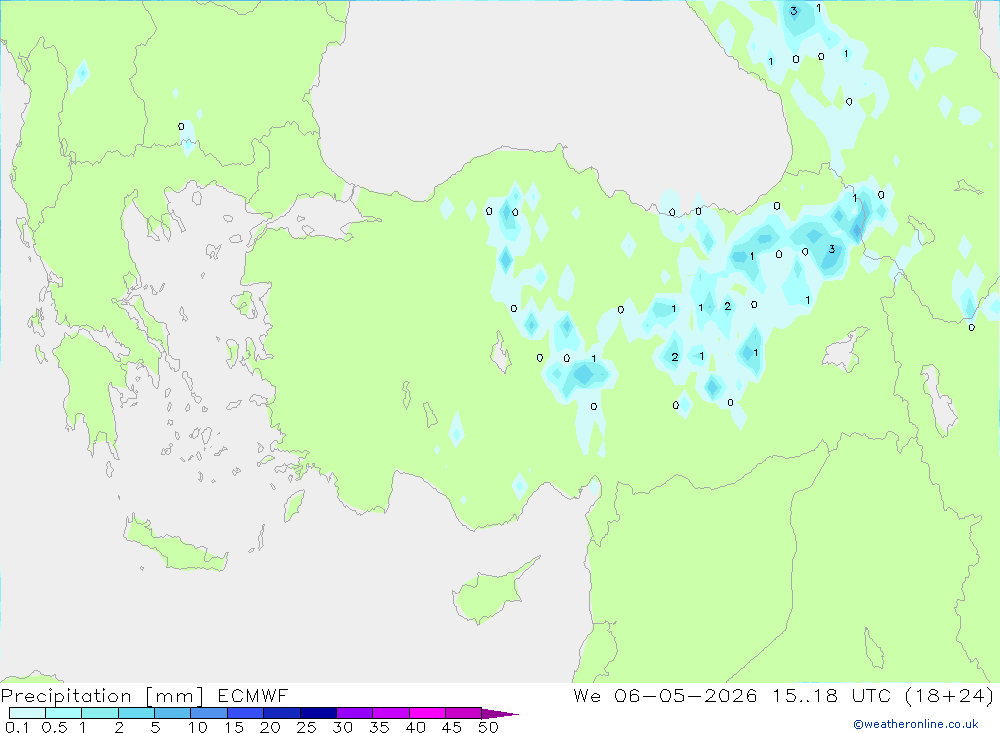Click the '(18+24)' forecast offset text
This screenshot has width=1000, height=733.
click(950, 696)
